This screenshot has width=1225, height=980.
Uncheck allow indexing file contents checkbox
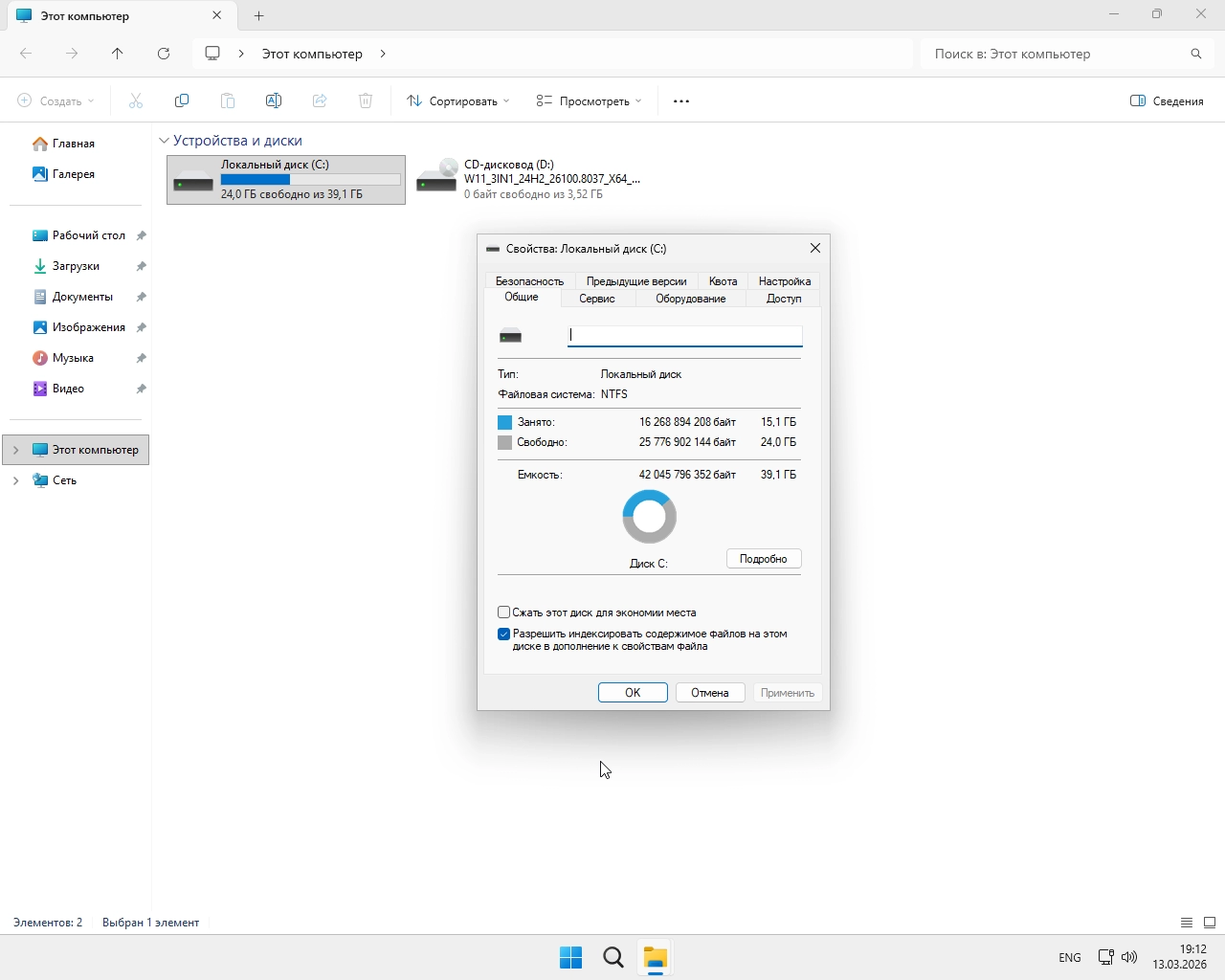click(x=504, y=635)
